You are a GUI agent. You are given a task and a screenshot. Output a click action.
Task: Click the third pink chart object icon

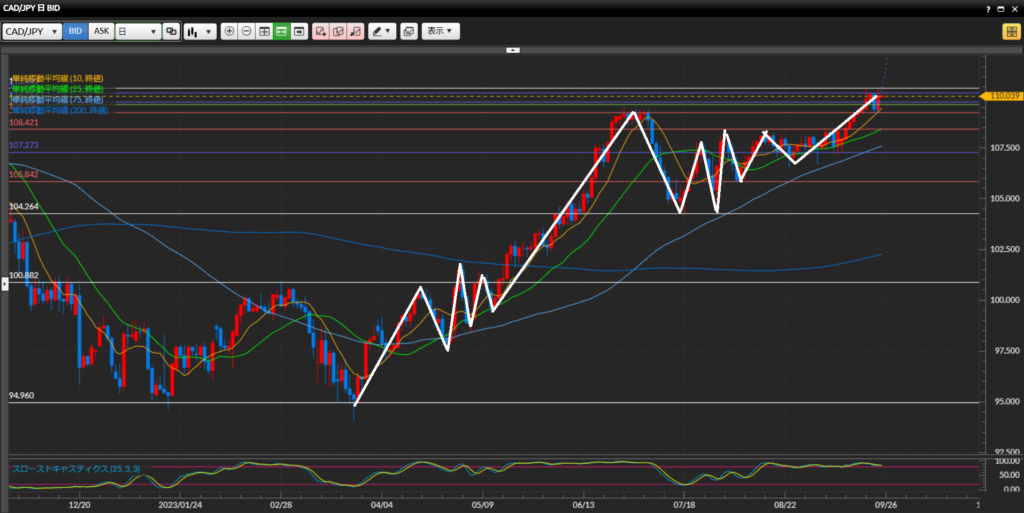pos(355,31)
